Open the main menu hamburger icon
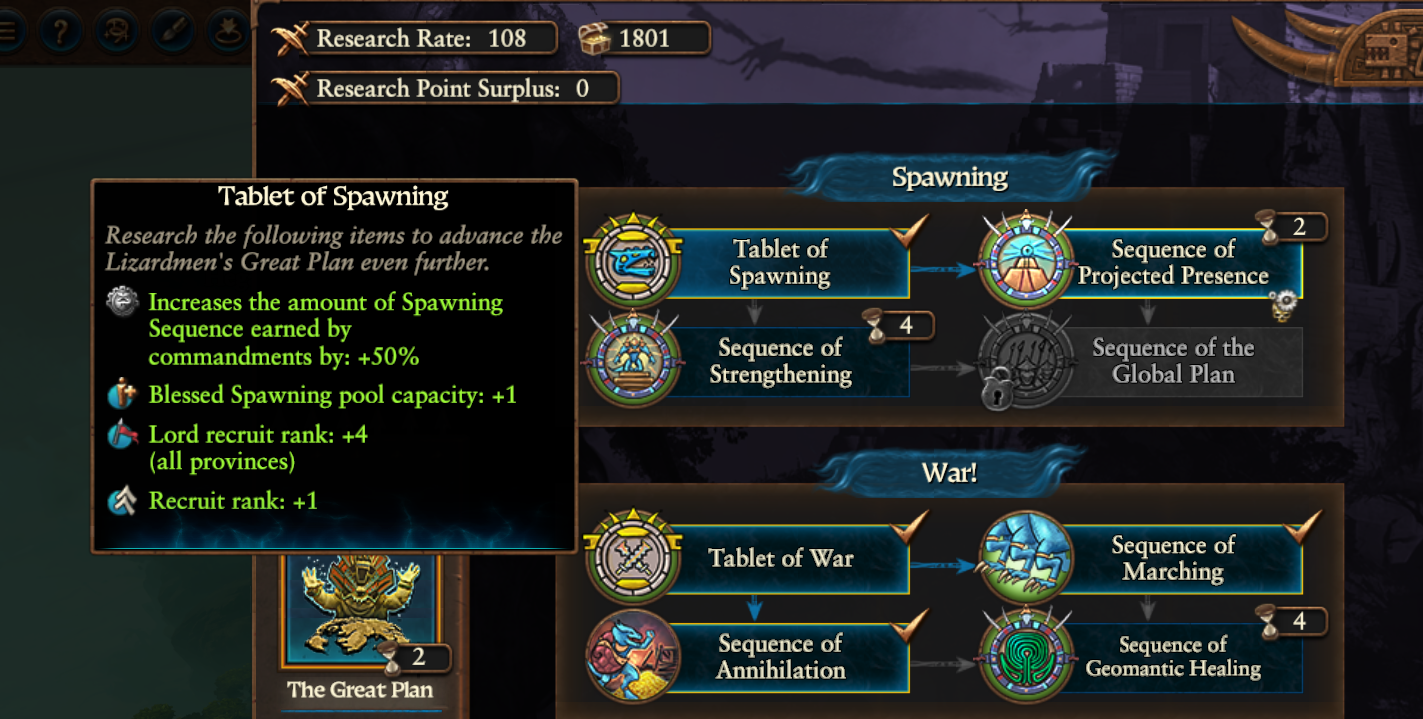 pos(8,31)
